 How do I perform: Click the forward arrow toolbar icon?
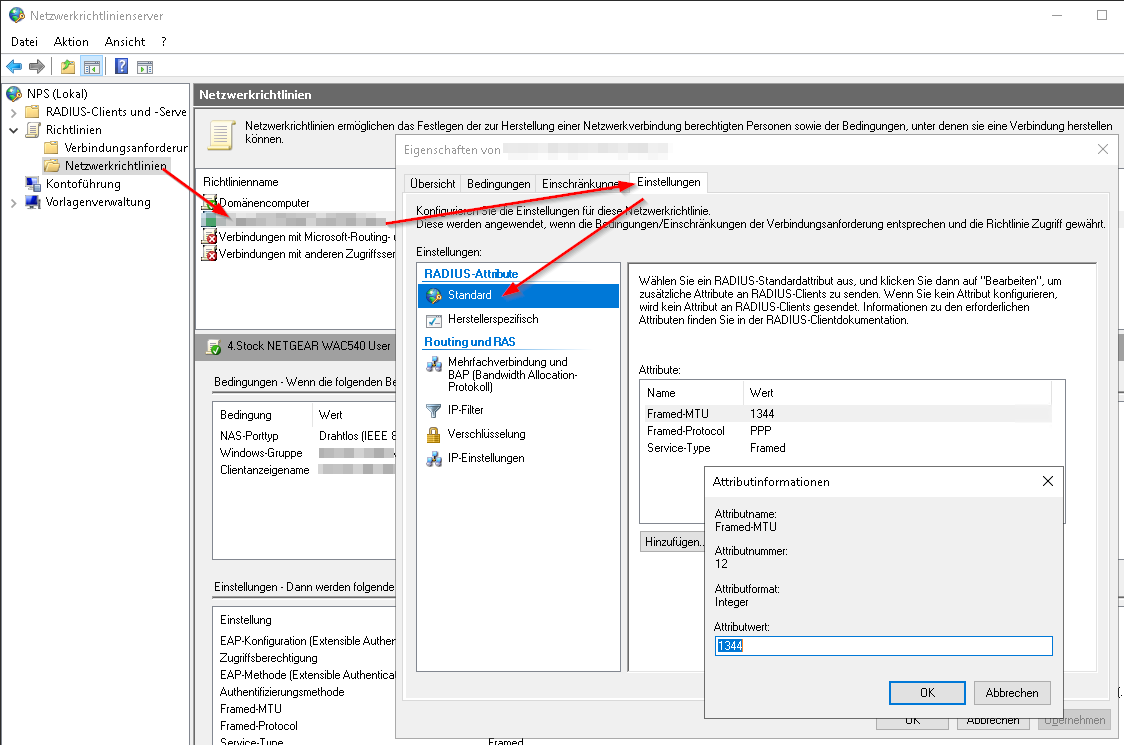[x=37, y=67]
